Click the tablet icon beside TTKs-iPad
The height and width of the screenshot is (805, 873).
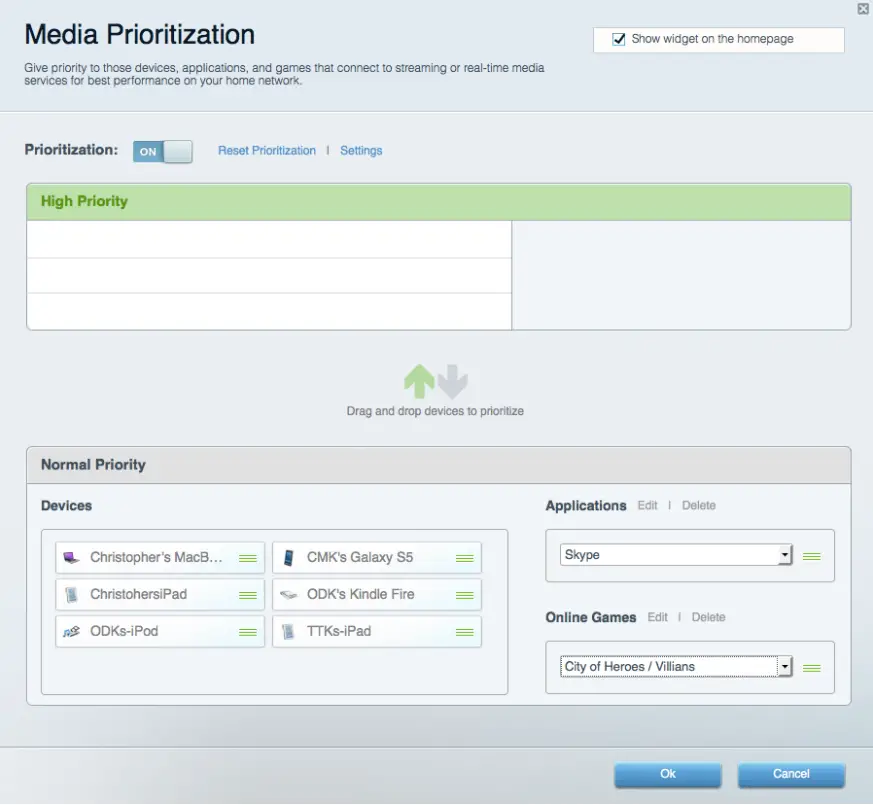pyautogui.click(x=287, y=631)
